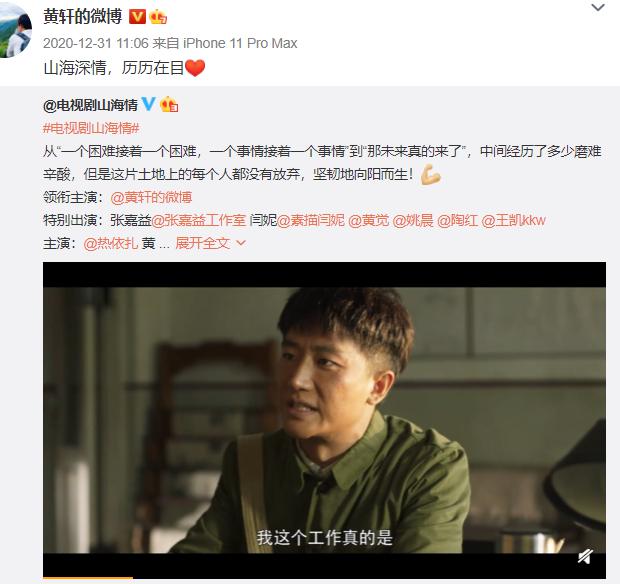Open 黄轩的微博 profile avatar
Image resolution: width=620 pixels, height=584 pixels.
(14, 29)
